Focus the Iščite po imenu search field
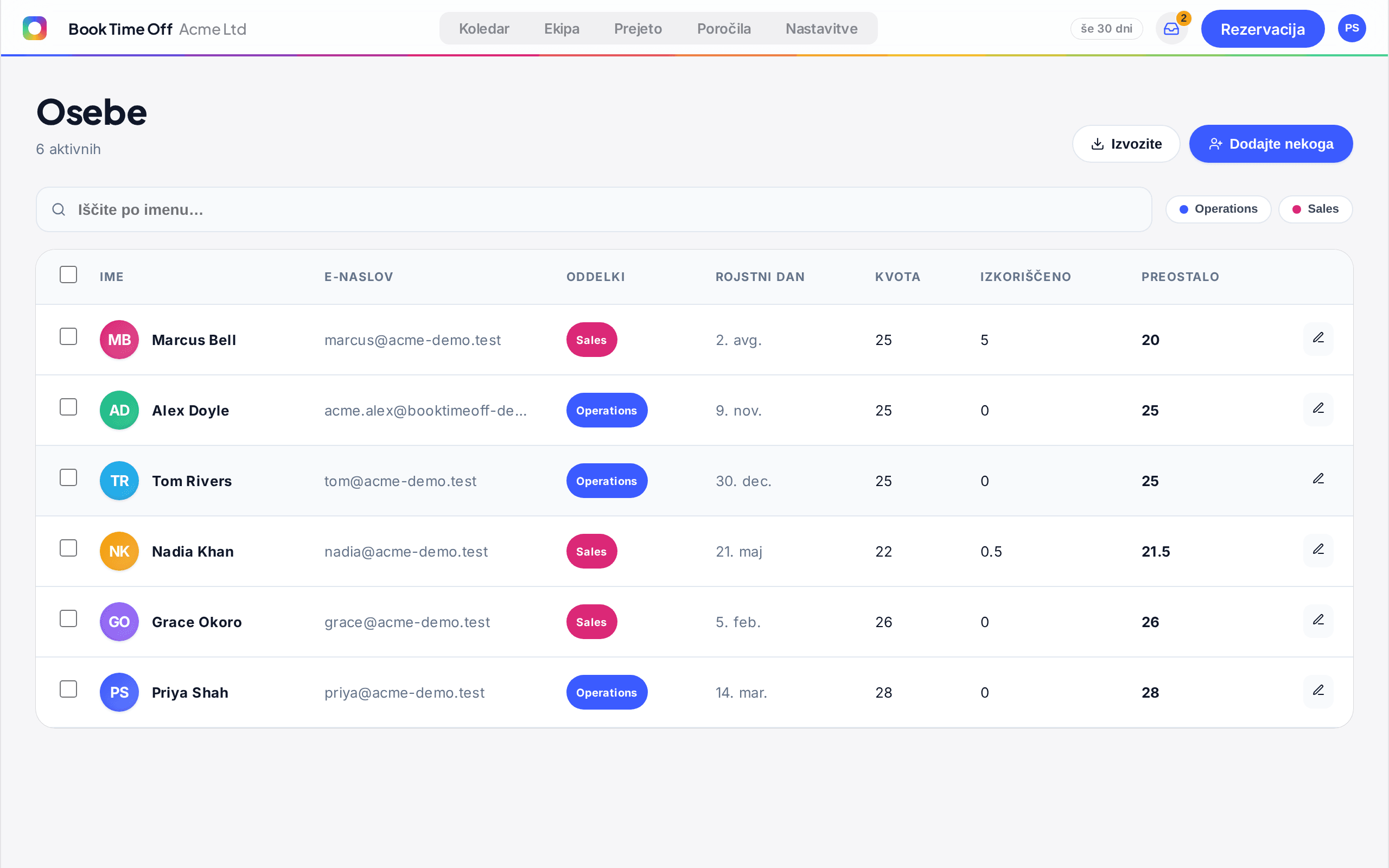Screen dimensions: 1389x868 click(x=594, y=209)
